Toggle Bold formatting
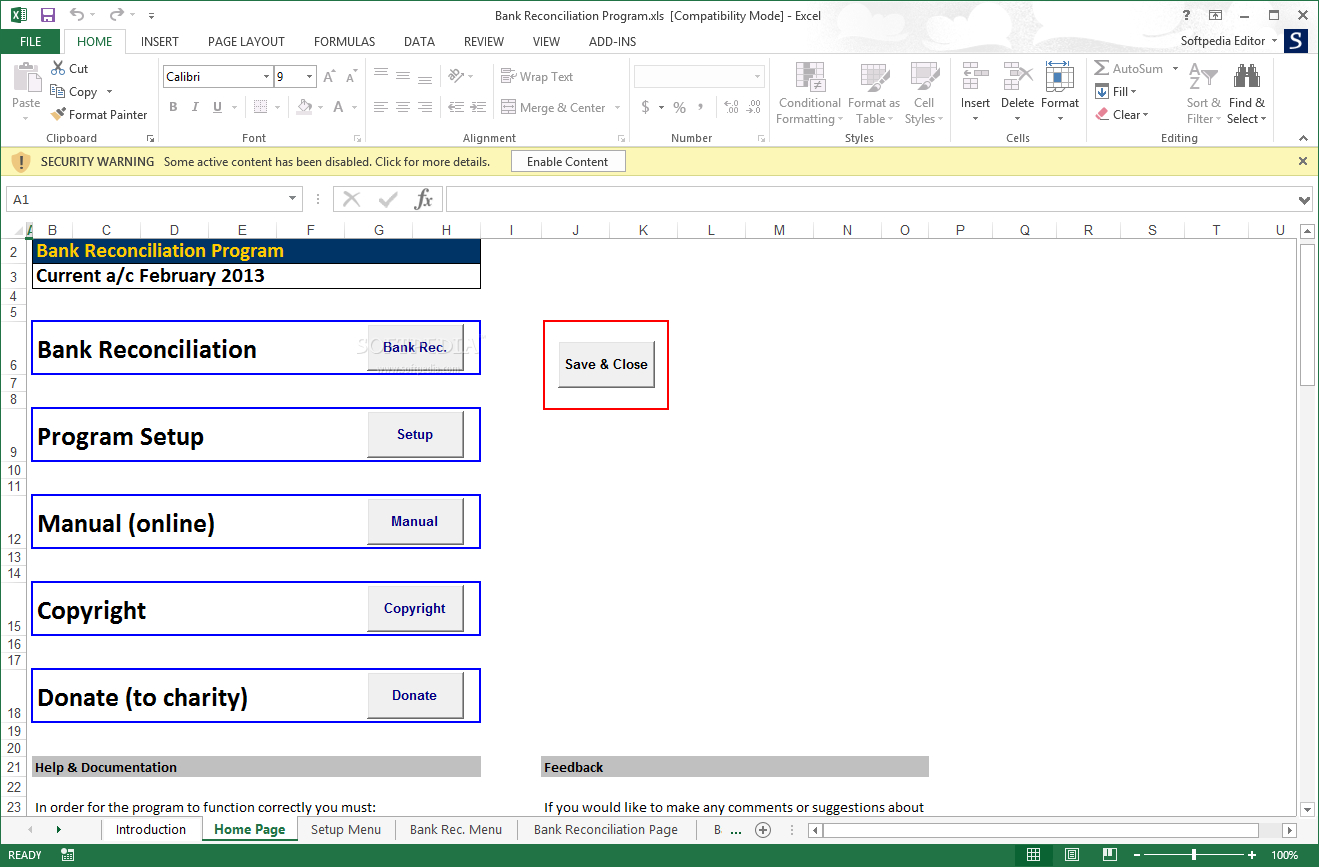The width and height of the screenshot is (1319, 867). click(173, 107)
